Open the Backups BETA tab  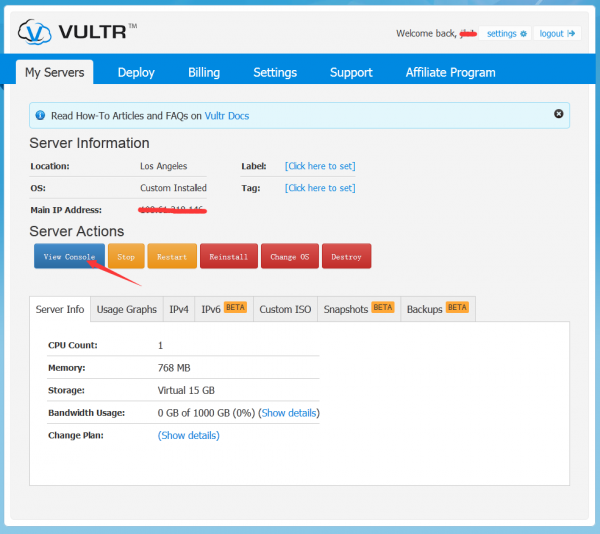(x=438, y=309)
